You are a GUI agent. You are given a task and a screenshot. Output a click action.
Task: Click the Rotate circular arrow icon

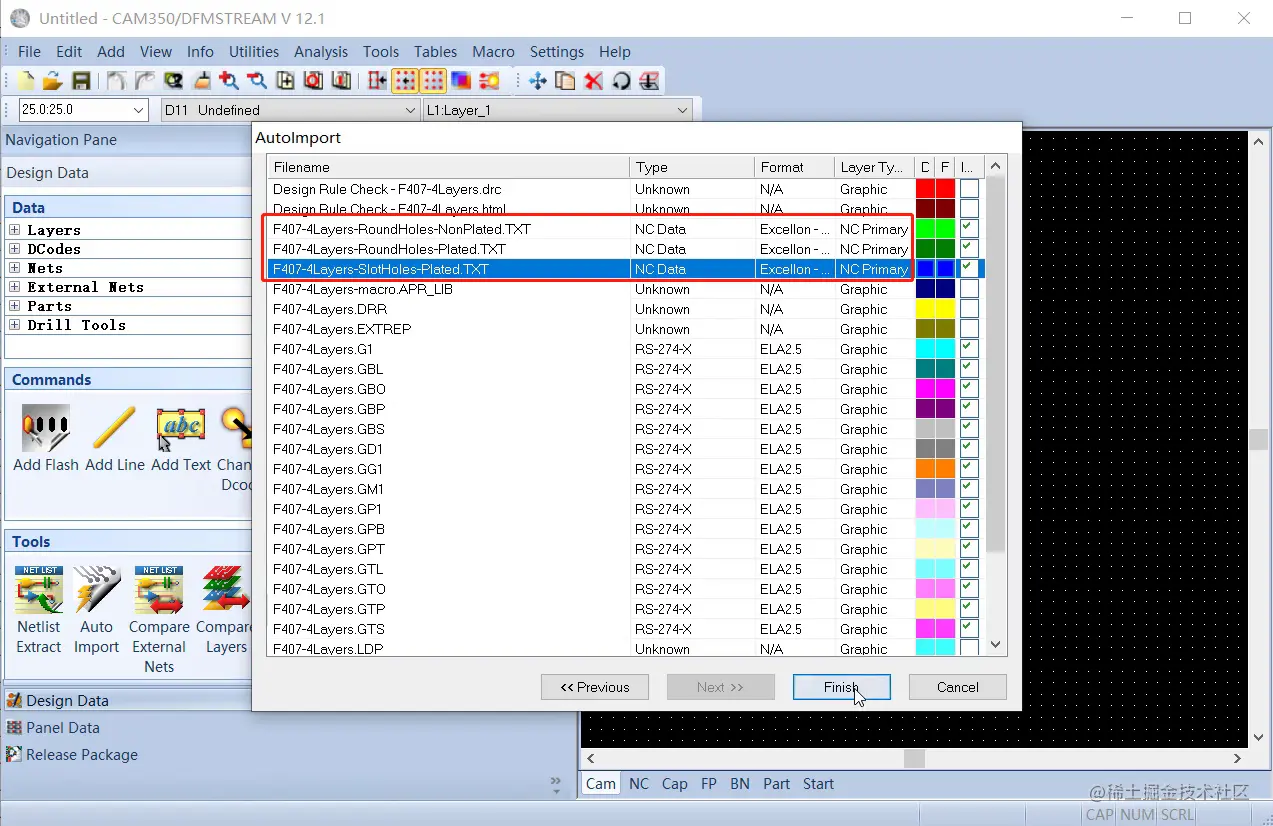tap(621, 81)
